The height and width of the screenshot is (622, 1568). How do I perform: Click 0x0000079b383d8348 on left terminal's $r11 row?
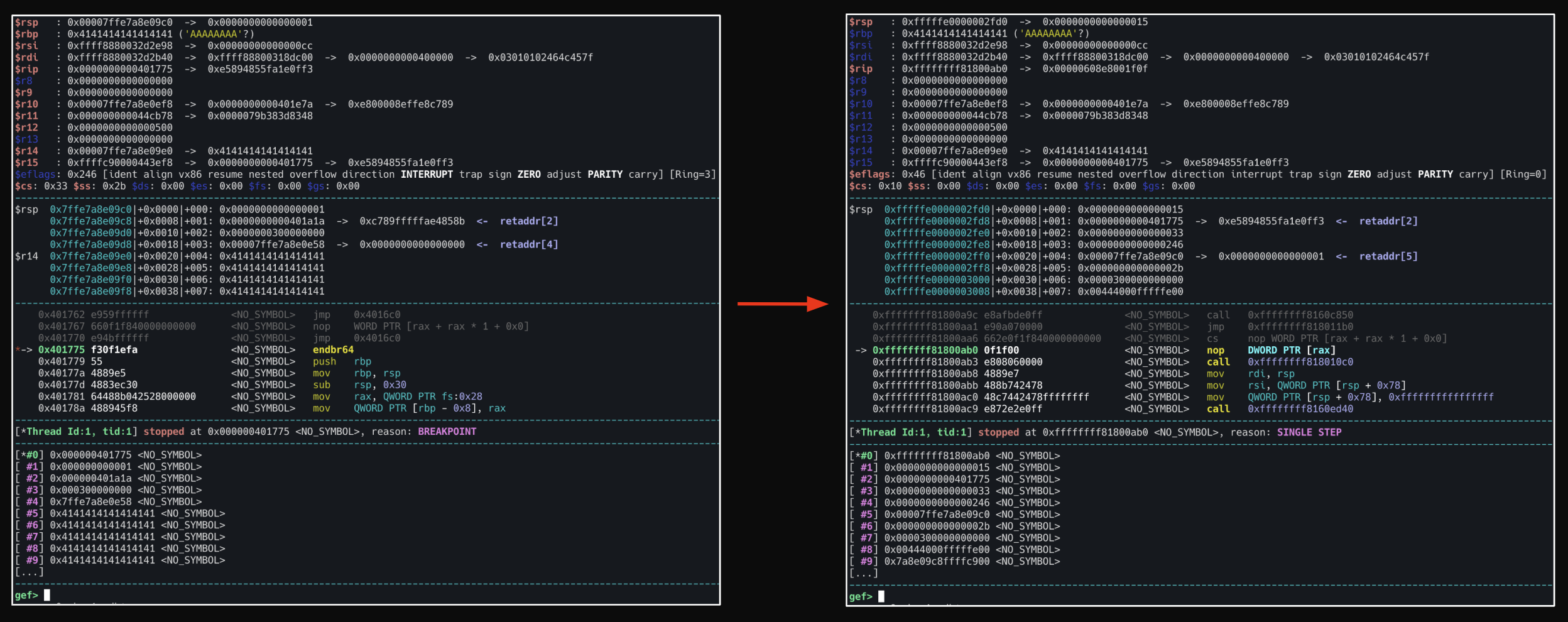260,116
